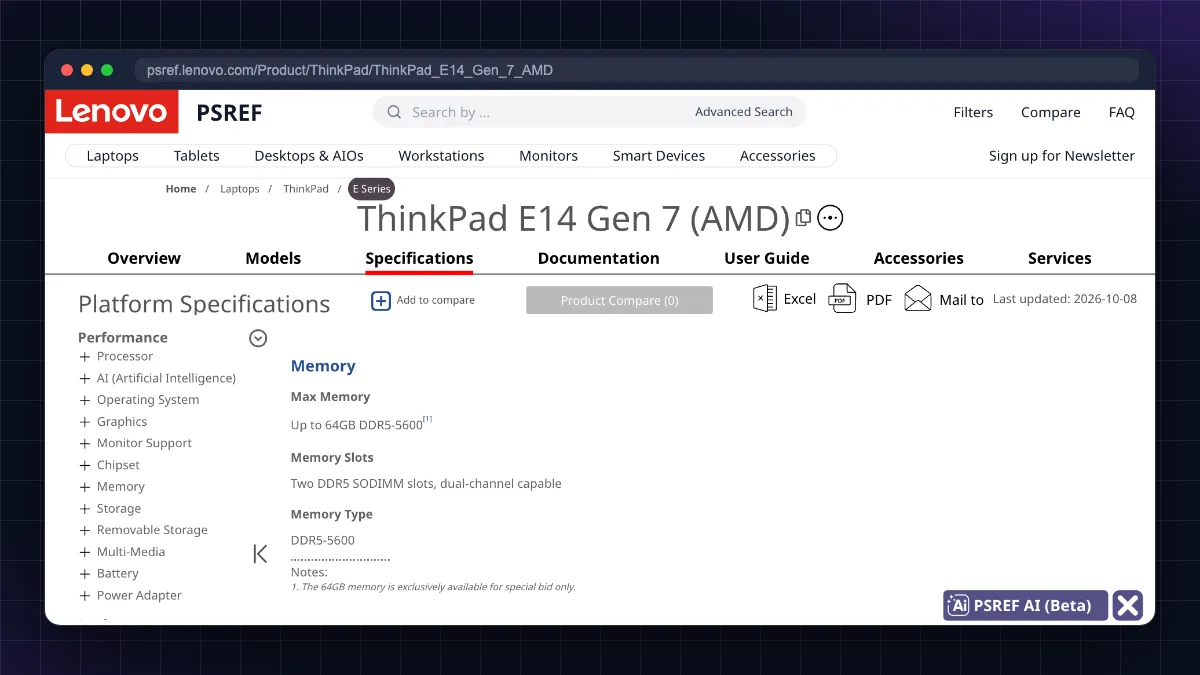The width and height of the screenshot is (1200, 675).
Task: Click the Add to compare plus icon
Action: point(381,300)
